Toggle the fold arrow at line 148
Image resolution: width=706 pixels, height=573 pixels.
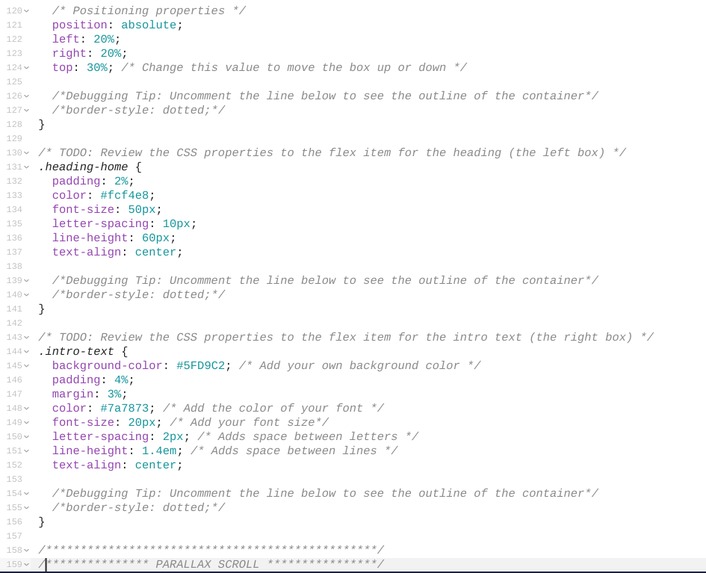27,408
